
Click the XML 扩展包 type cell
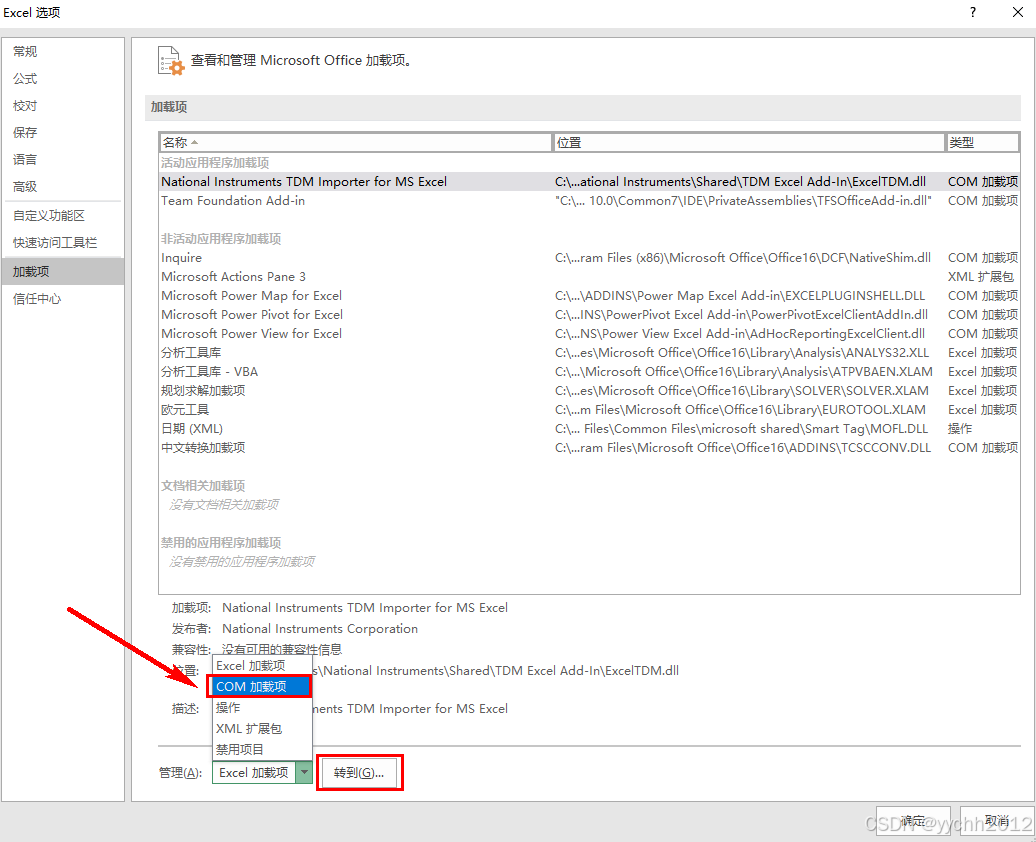pos(980,277)
